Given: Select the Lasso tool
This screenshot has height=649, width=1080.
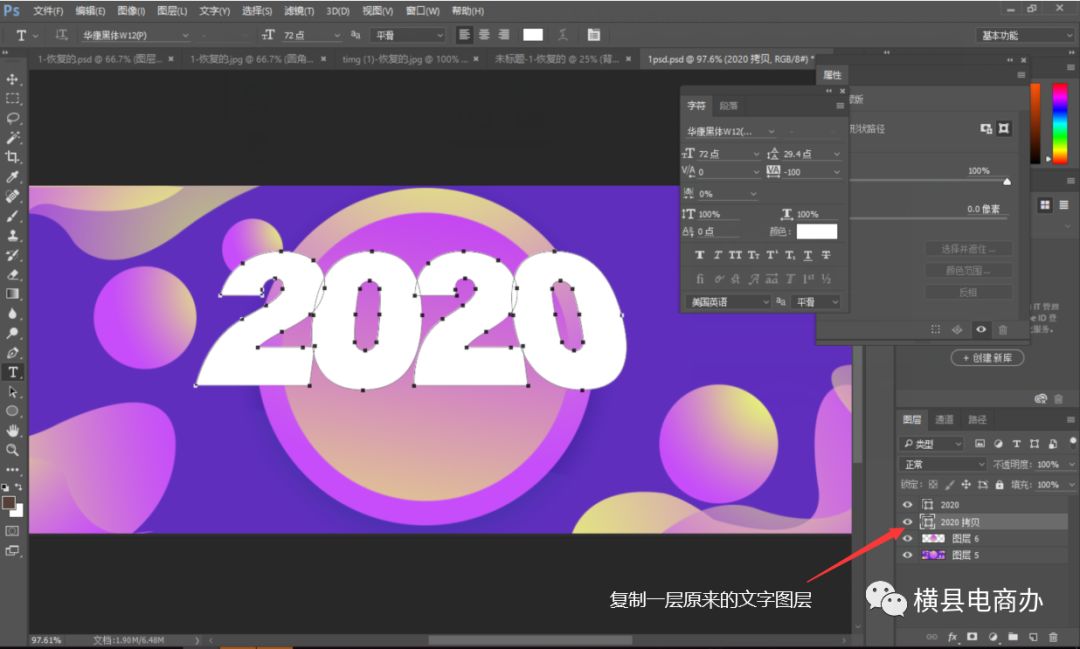Looking at the screenshot, I should [x=12, y=119].
